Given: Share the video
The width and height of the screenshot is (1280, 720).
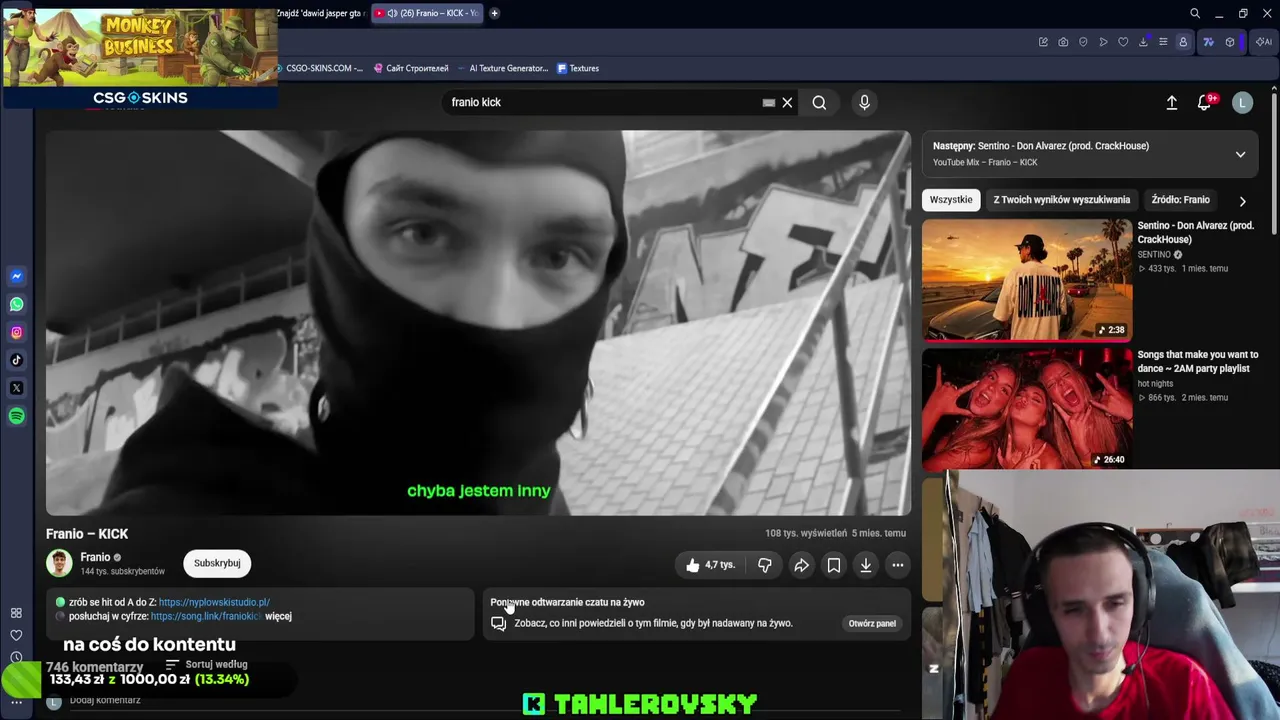Looking at the screenshot, I should 801,565.
